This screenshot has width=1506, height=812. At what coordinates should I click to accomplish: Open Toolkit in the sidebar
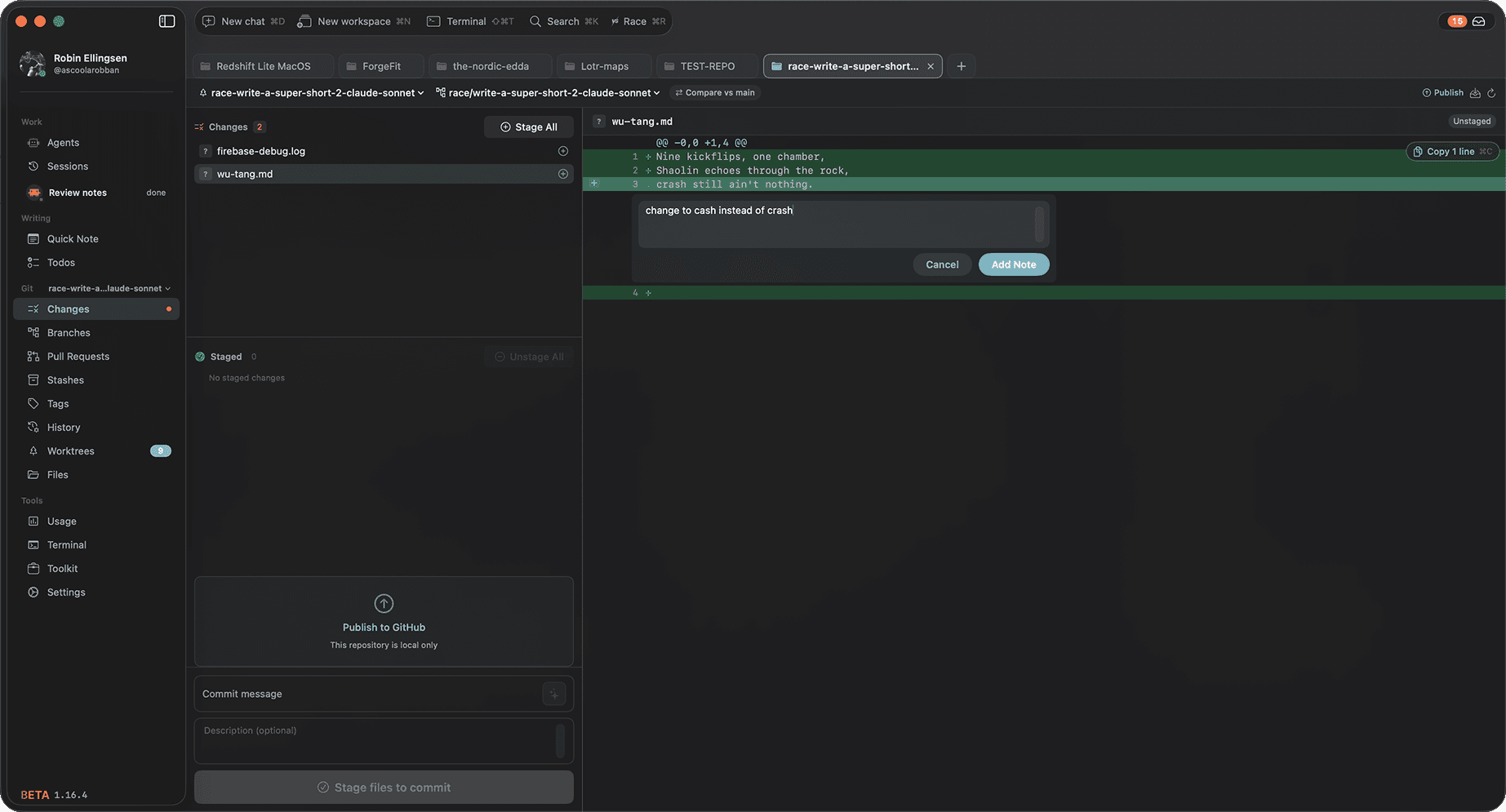point(96,569)
